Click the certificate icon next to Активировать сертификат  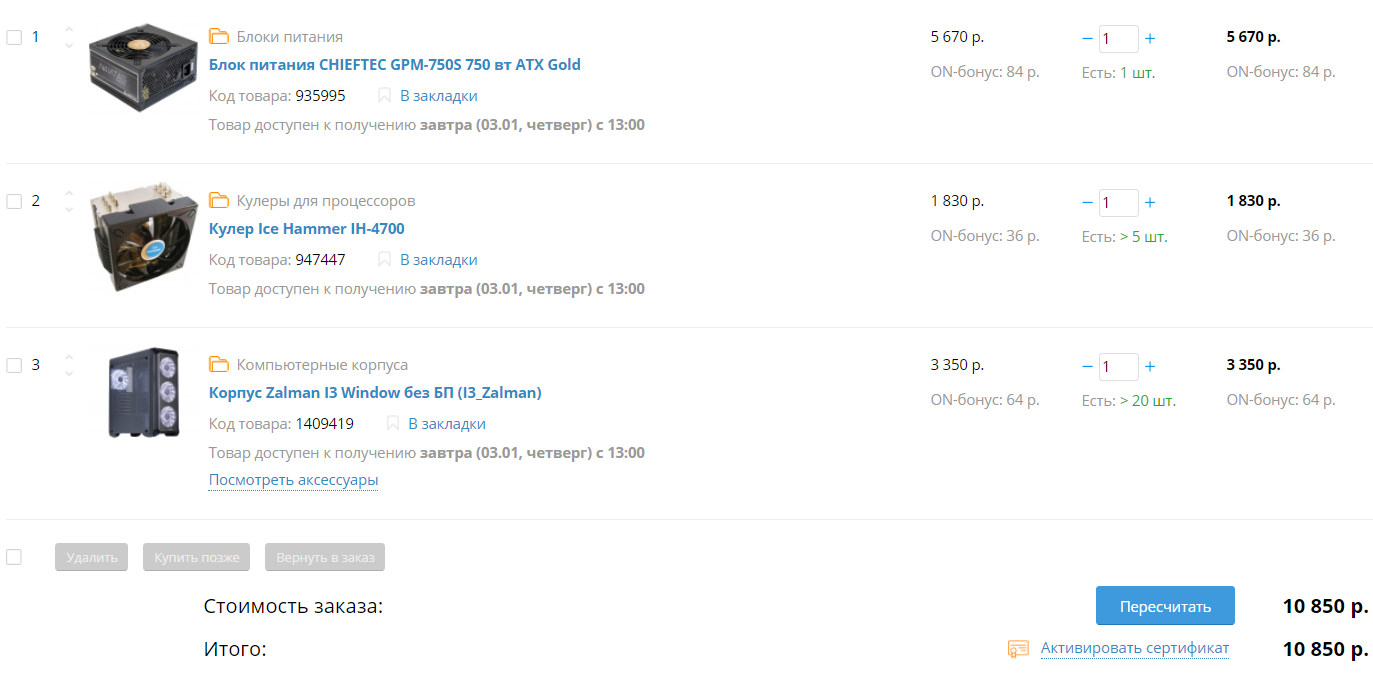pos(1018,649)
